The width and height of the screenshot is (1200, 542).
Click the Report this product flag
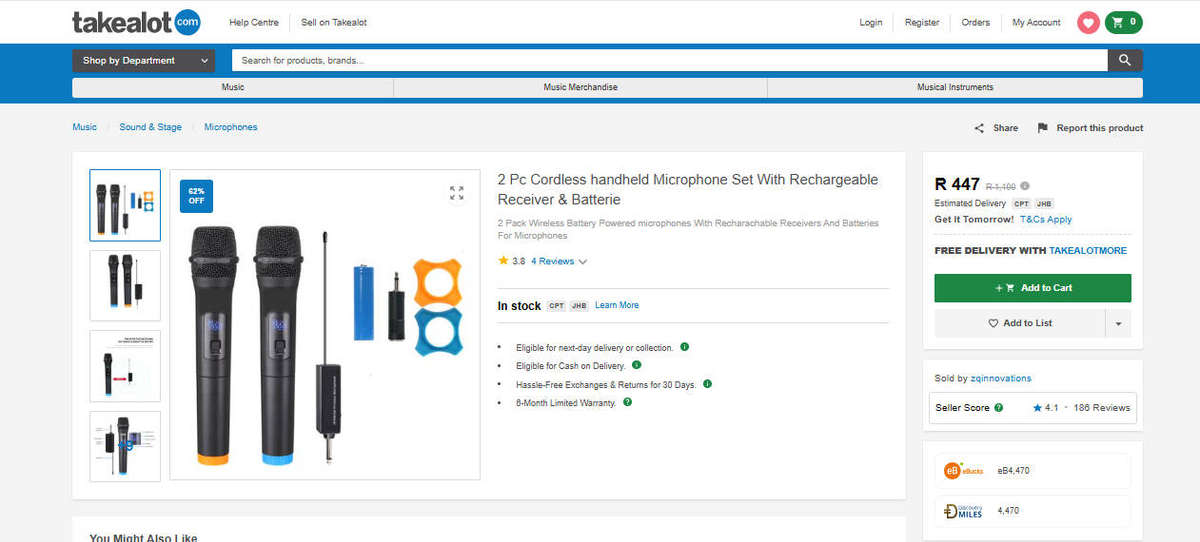pos(1042,128)
